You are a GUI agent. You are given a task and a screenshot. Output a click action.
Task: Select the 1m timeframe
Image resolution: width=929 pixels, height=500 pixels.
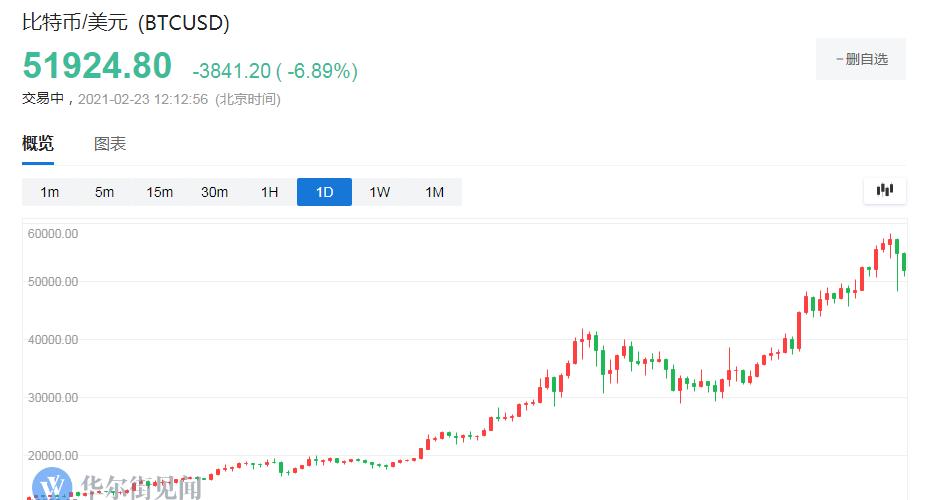point(49,192)
